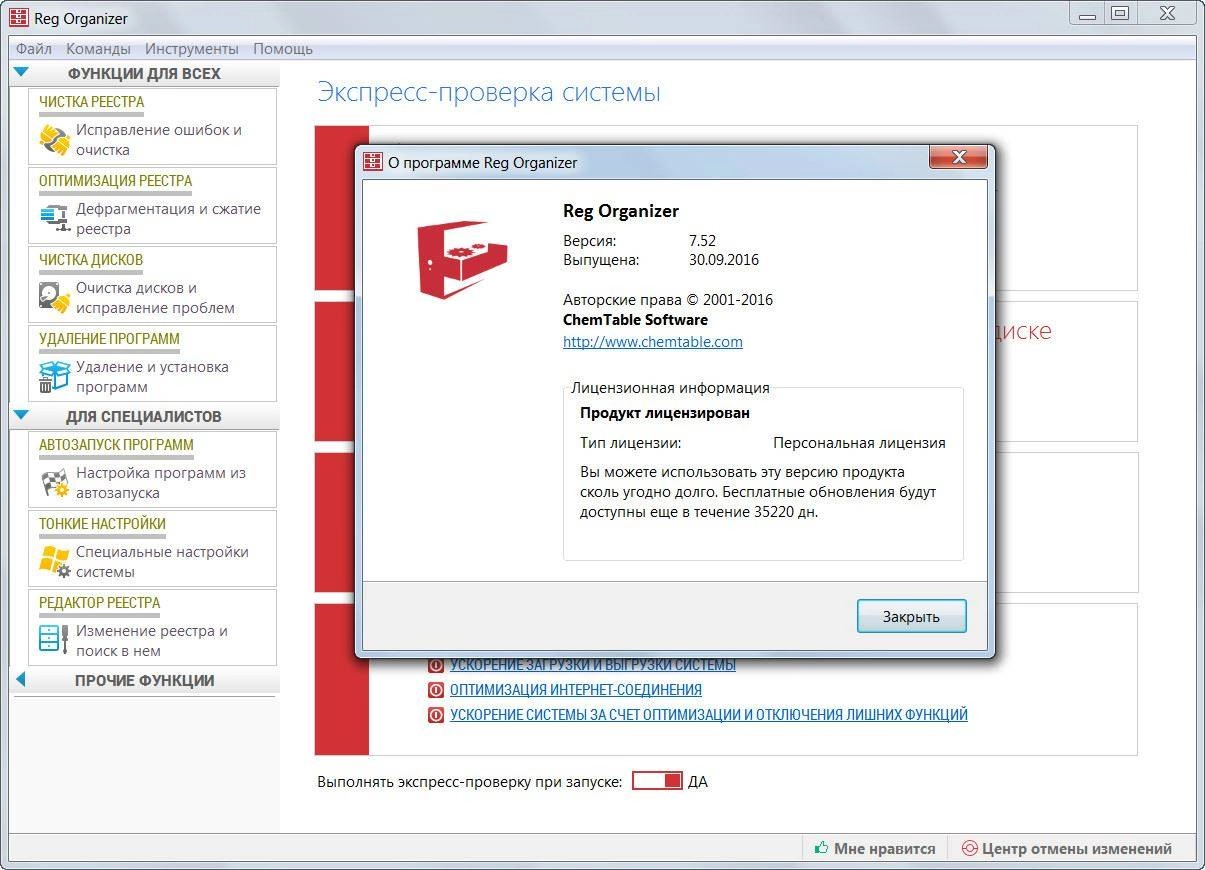1205x870 pixels.
Task: Select ЧИСТКА РЕЕСТРА heading
Action: [91, 102]
